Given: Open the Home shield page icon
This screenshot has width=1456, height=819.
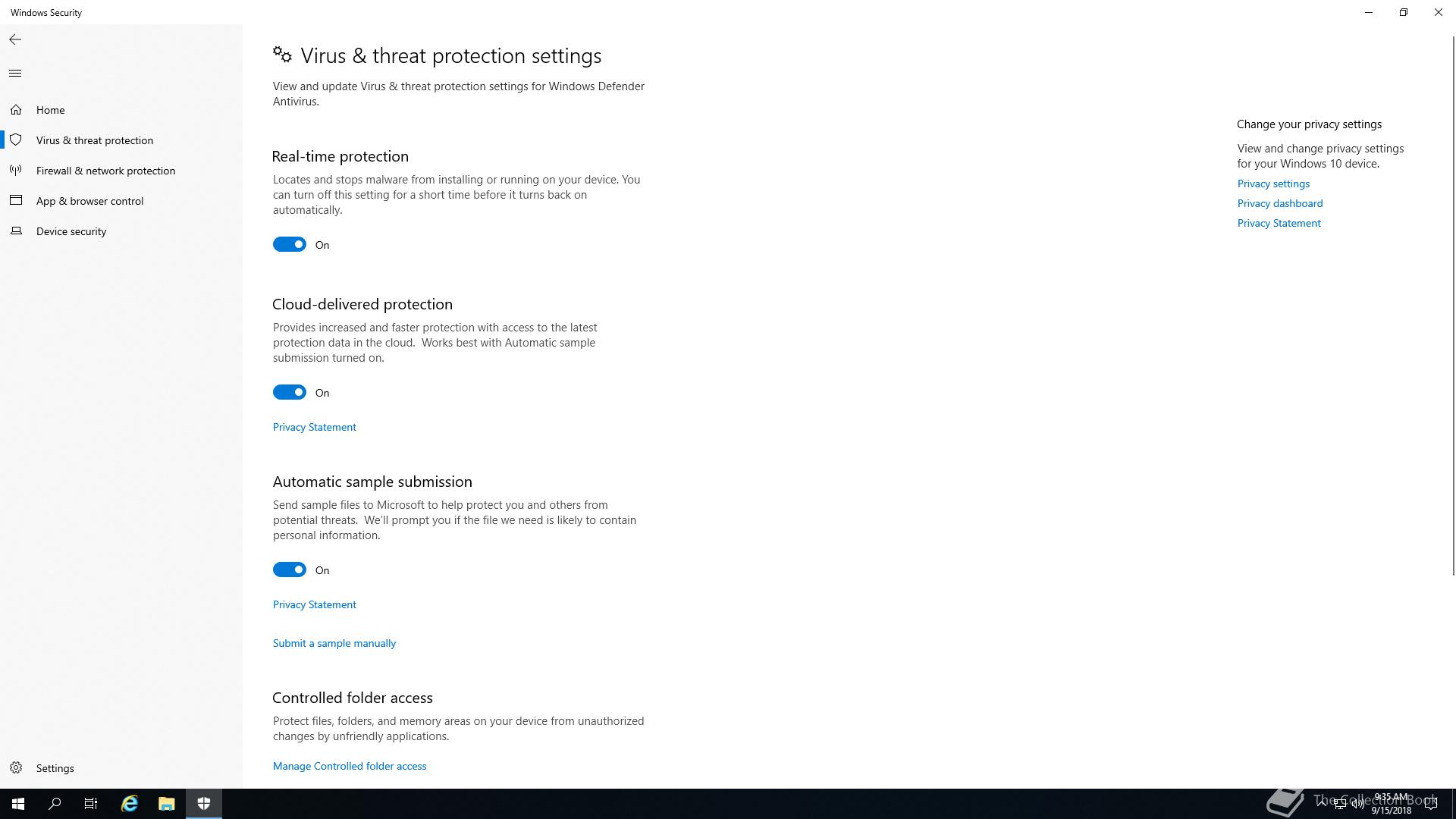Looking at the screenshot, I should coord(16,110).
